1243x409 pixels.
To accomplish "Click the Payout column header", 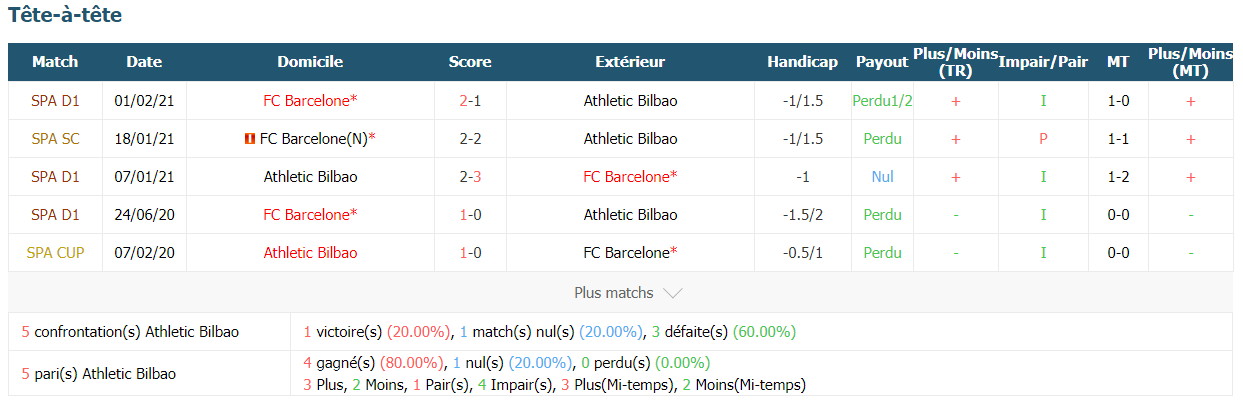I will point(882,62).
